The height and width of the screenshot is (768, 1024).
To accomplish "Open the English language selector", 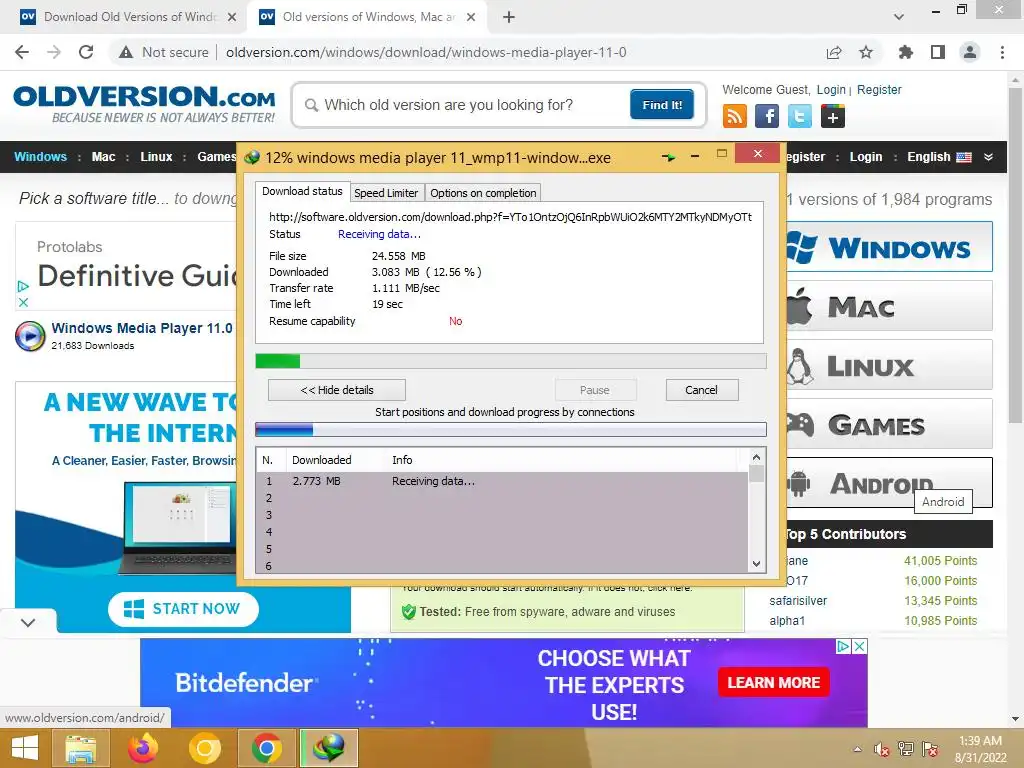I will tap(939, 157).
